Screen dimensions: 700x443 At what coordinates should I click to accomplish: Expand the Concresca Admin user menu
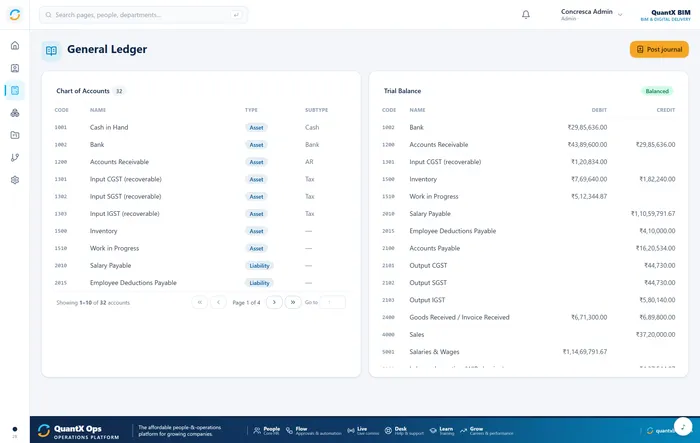coord(592,14)
